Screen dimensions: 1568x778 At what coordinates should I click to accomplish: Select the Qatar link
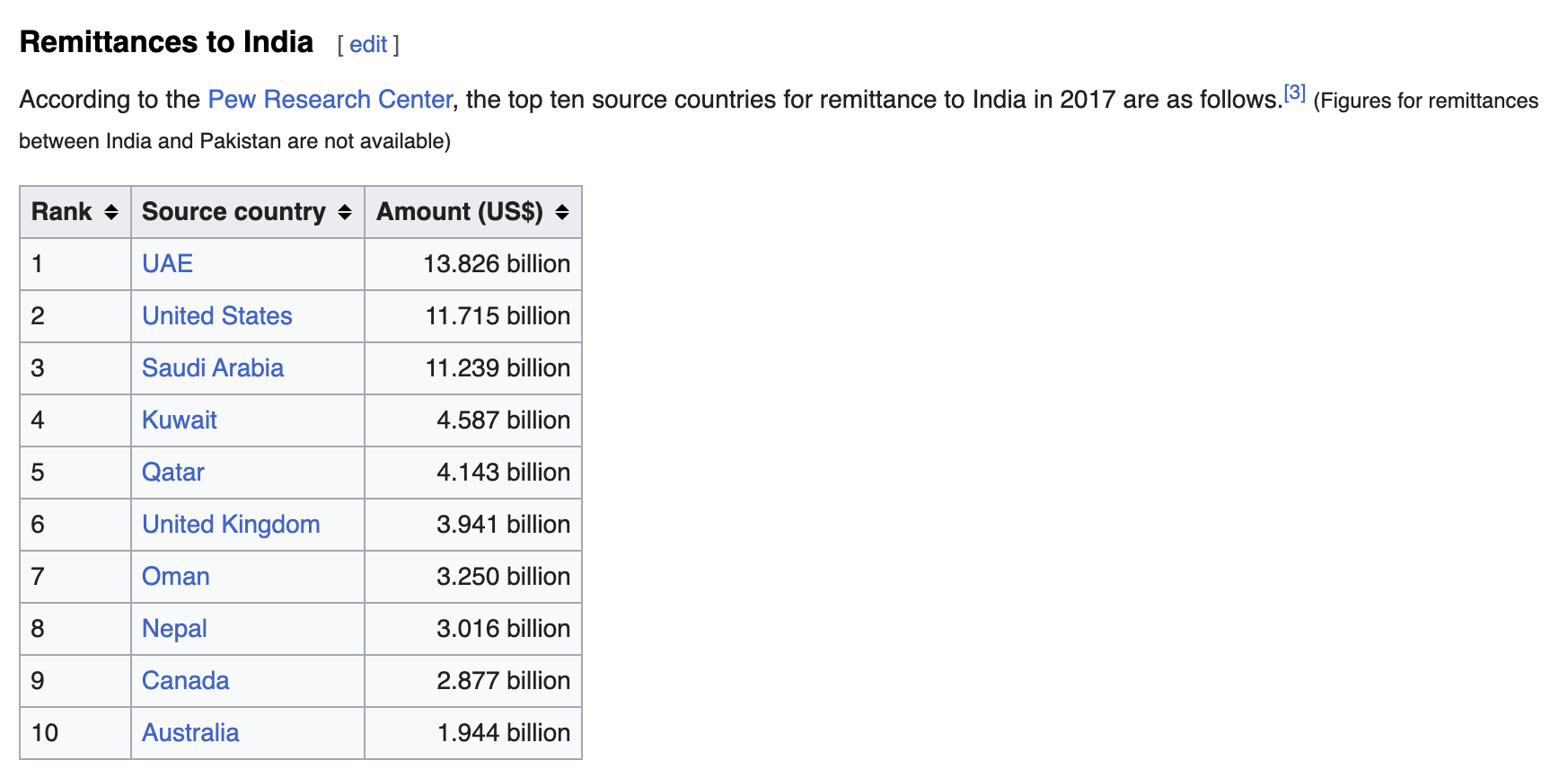coord(173,473)
